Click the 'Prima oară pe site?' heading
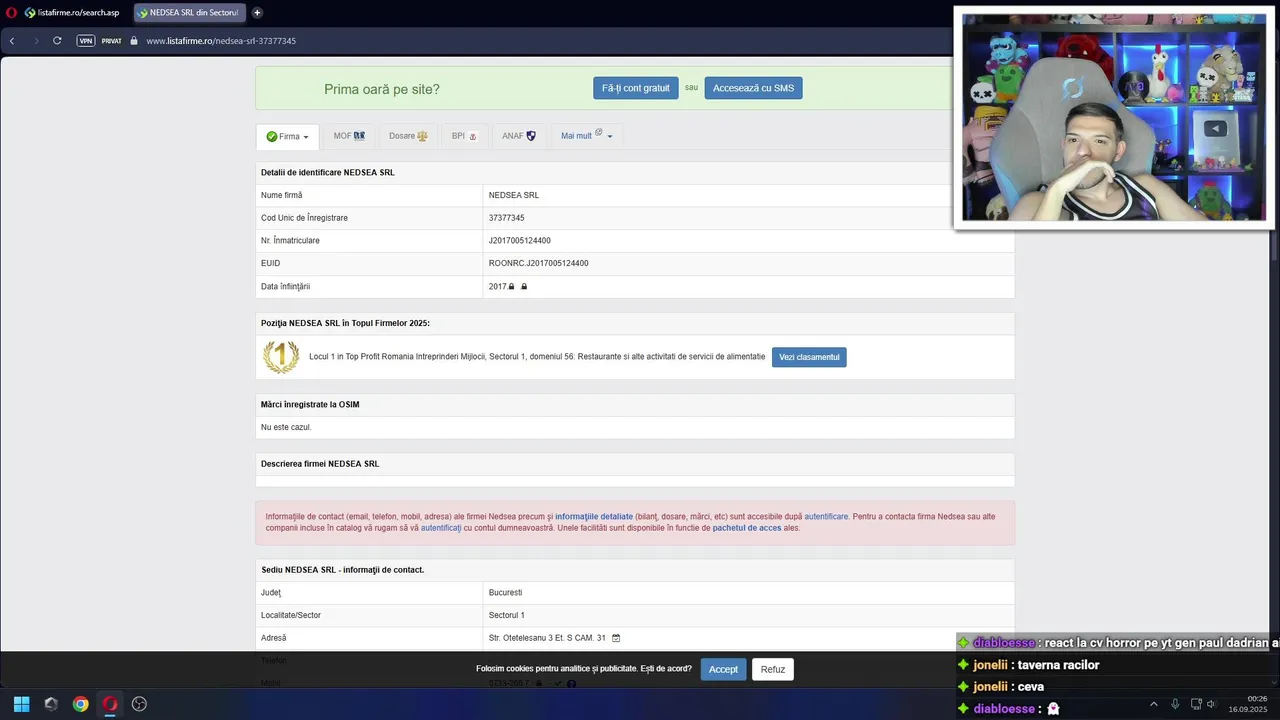1280x720 pixels. 382,89
